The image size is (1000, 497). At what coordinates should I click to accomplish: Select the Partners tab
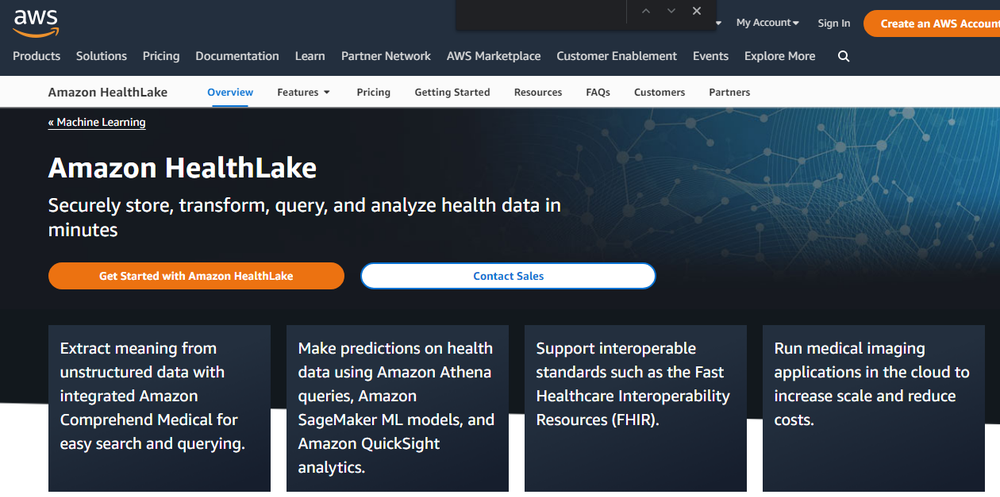(730, 92)
